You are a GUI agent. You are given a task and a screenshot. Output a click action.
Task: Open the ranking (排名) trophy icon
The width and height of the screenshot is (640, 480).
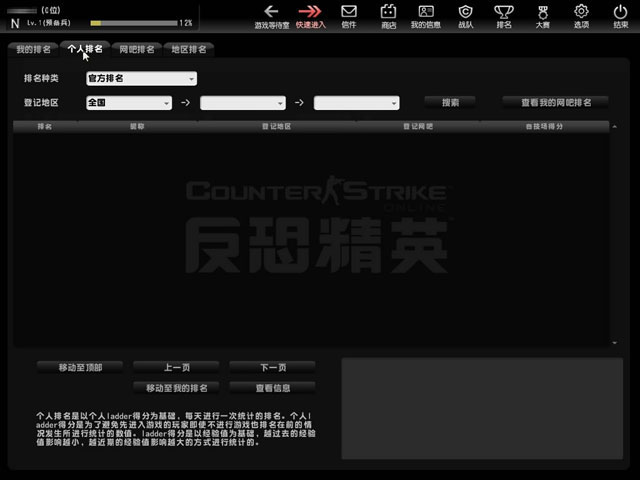pos(504,16)
